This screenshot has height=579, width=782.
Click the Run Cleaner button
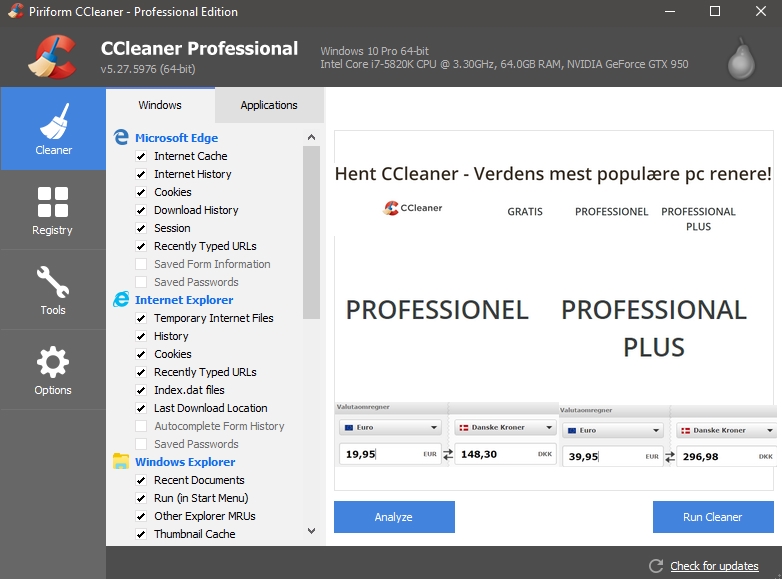click(x=713, y=517)
